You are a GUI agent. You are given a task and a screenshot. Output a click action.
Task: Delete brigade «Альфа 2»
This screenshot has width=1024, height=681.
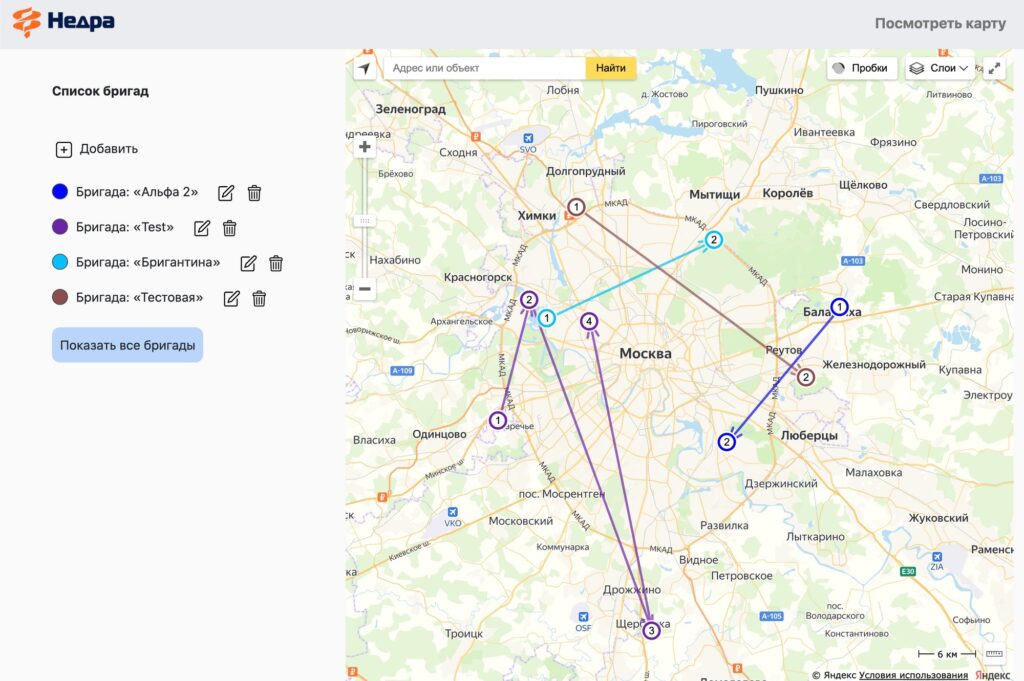click(254, 193)
